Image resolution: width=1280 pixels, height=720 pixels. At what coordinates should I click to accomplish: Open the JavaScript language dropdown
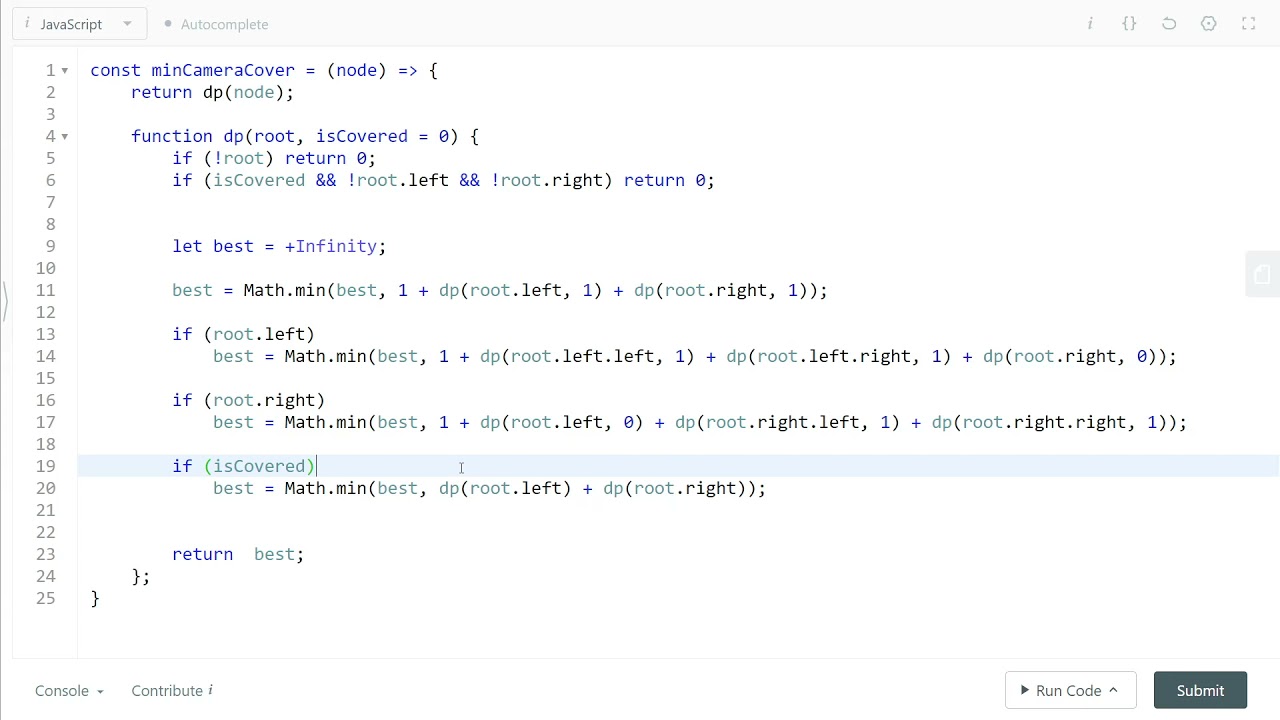coord(80,24)
